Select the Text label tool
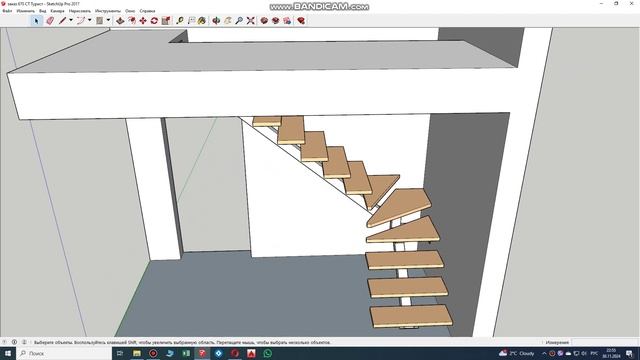This screenshot has width=640, height=360. [x=191, y=20]
